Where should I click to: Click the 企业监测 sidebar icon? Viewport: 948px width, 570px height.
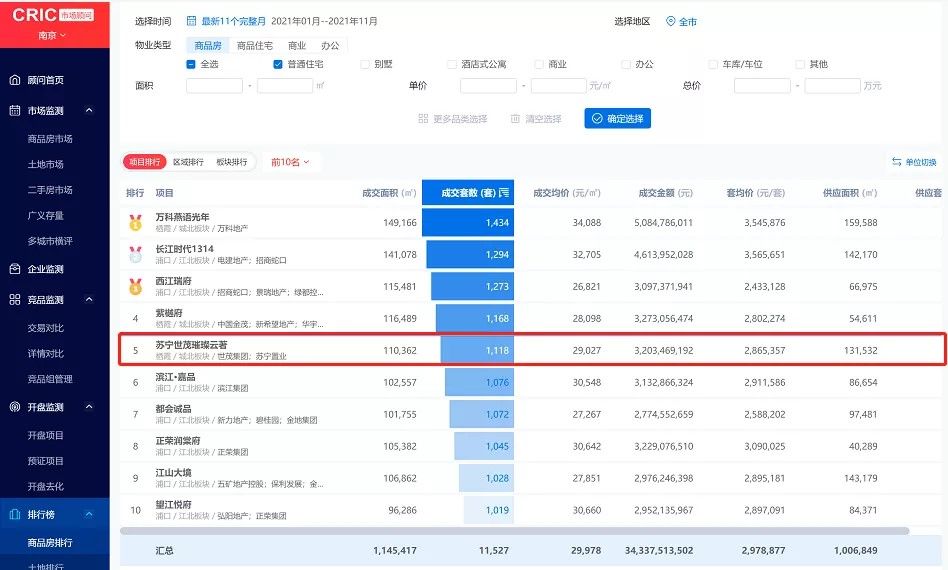[15, 269]
